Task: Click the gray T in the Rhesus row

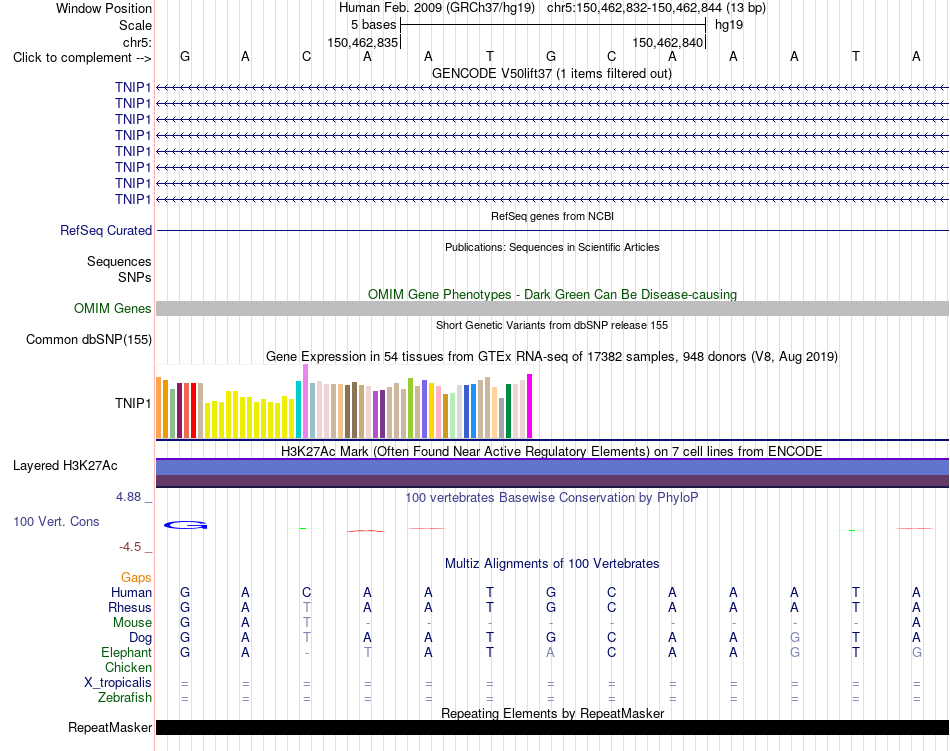Action: 307,607
